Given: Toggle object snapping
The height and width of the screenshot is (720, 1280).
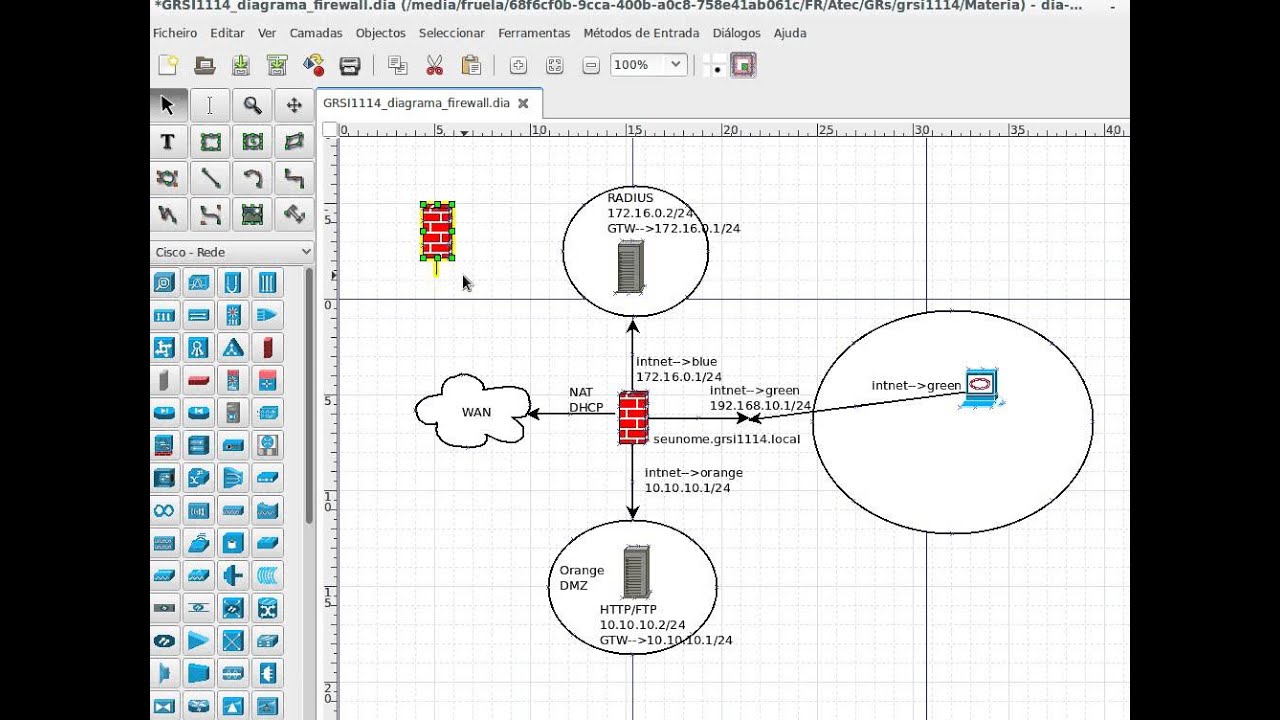Looking at the screenshot, I should (x=743, y=66).
